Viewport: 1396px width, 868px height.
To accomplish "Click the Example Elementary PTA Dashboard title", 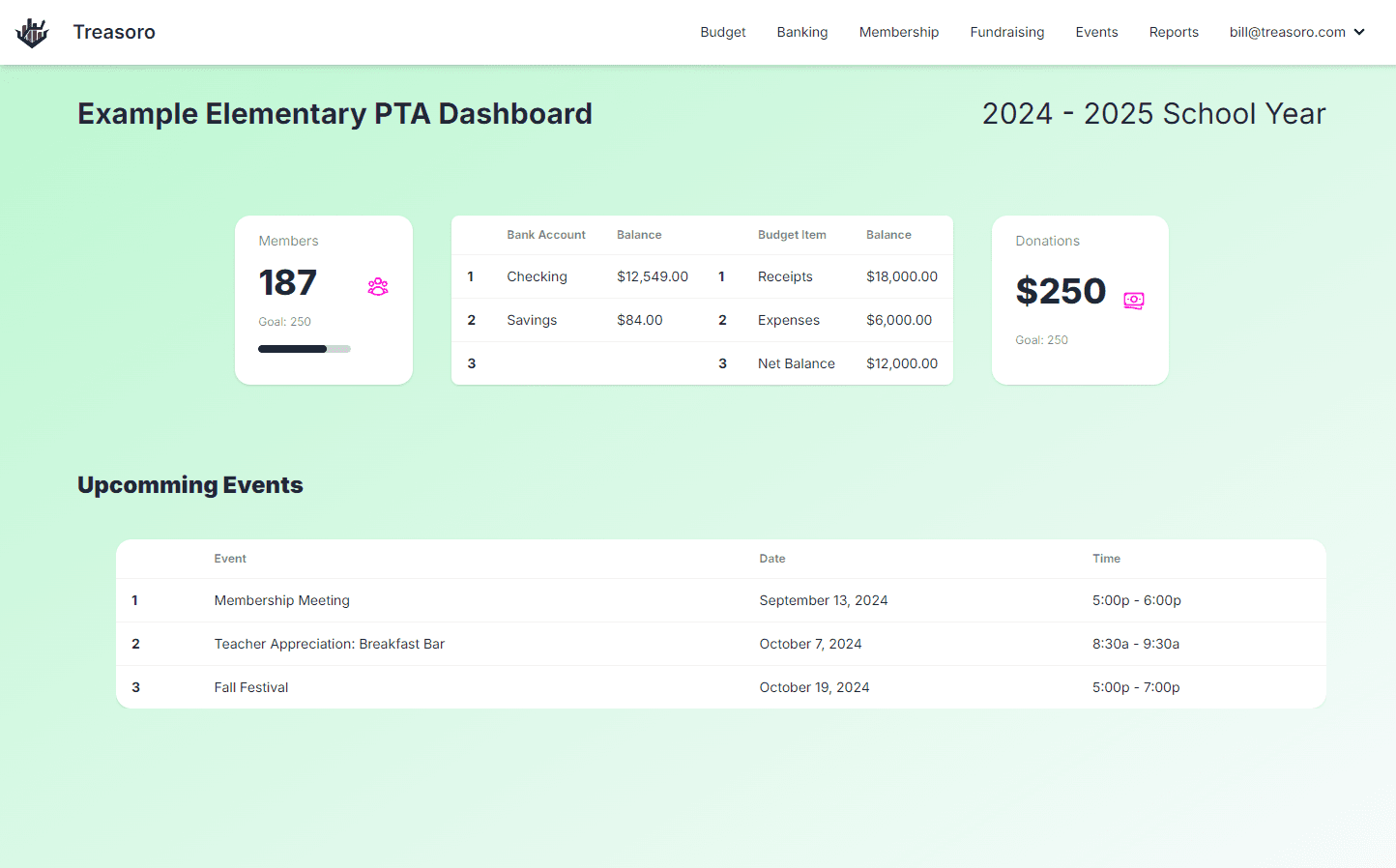I will [x=334, y=114].
